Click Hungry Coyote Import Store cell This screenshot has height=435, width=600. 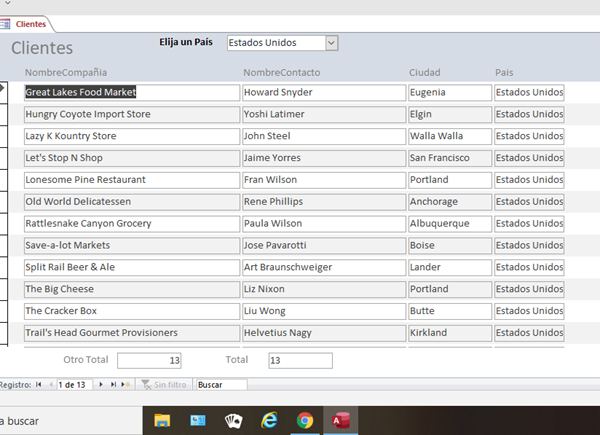point(132,114)
